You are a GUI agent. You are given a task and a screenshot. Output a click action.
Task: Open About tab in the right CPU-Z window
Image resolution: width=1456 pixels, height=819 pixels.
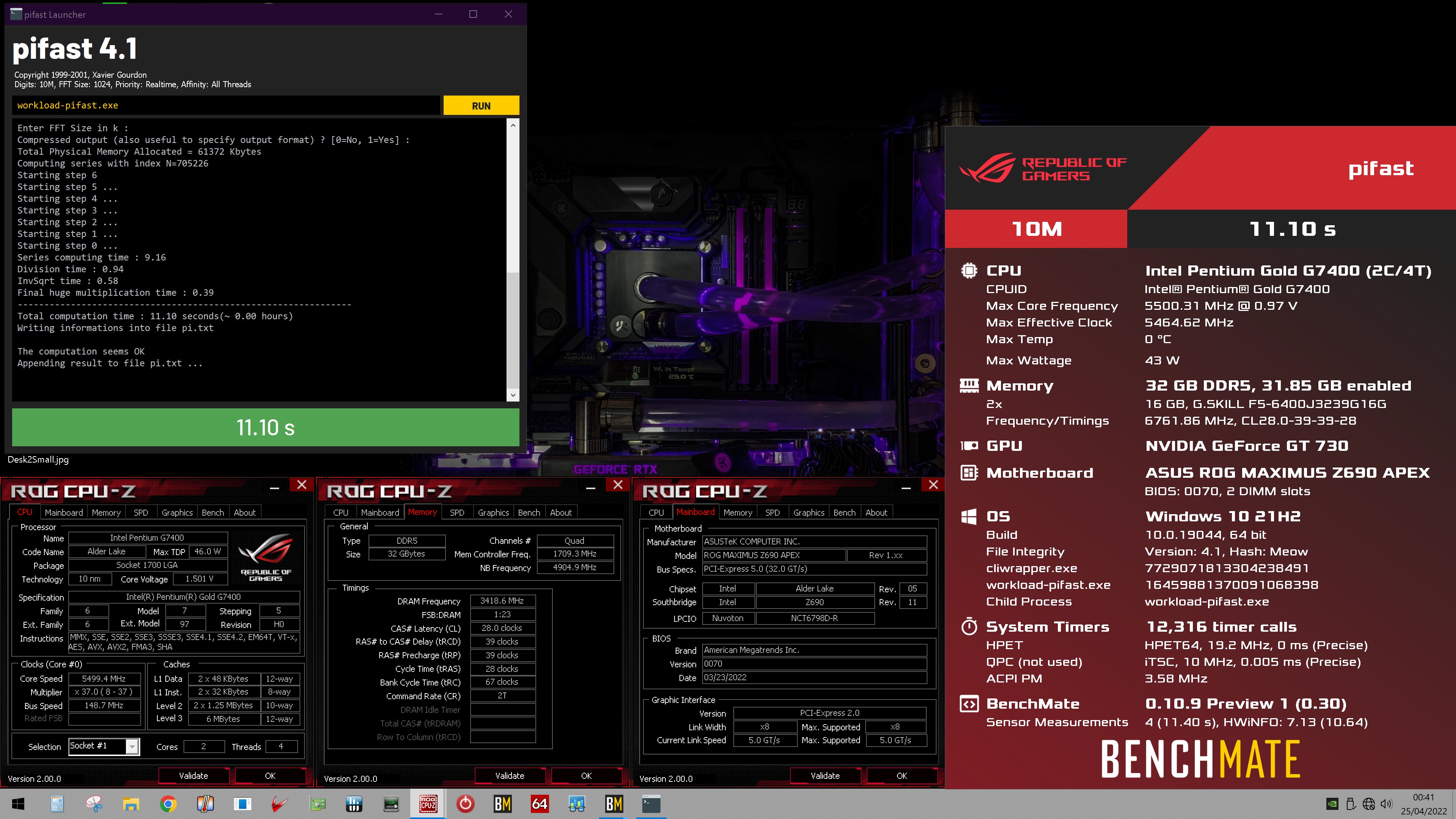click(x=876, y=512)
